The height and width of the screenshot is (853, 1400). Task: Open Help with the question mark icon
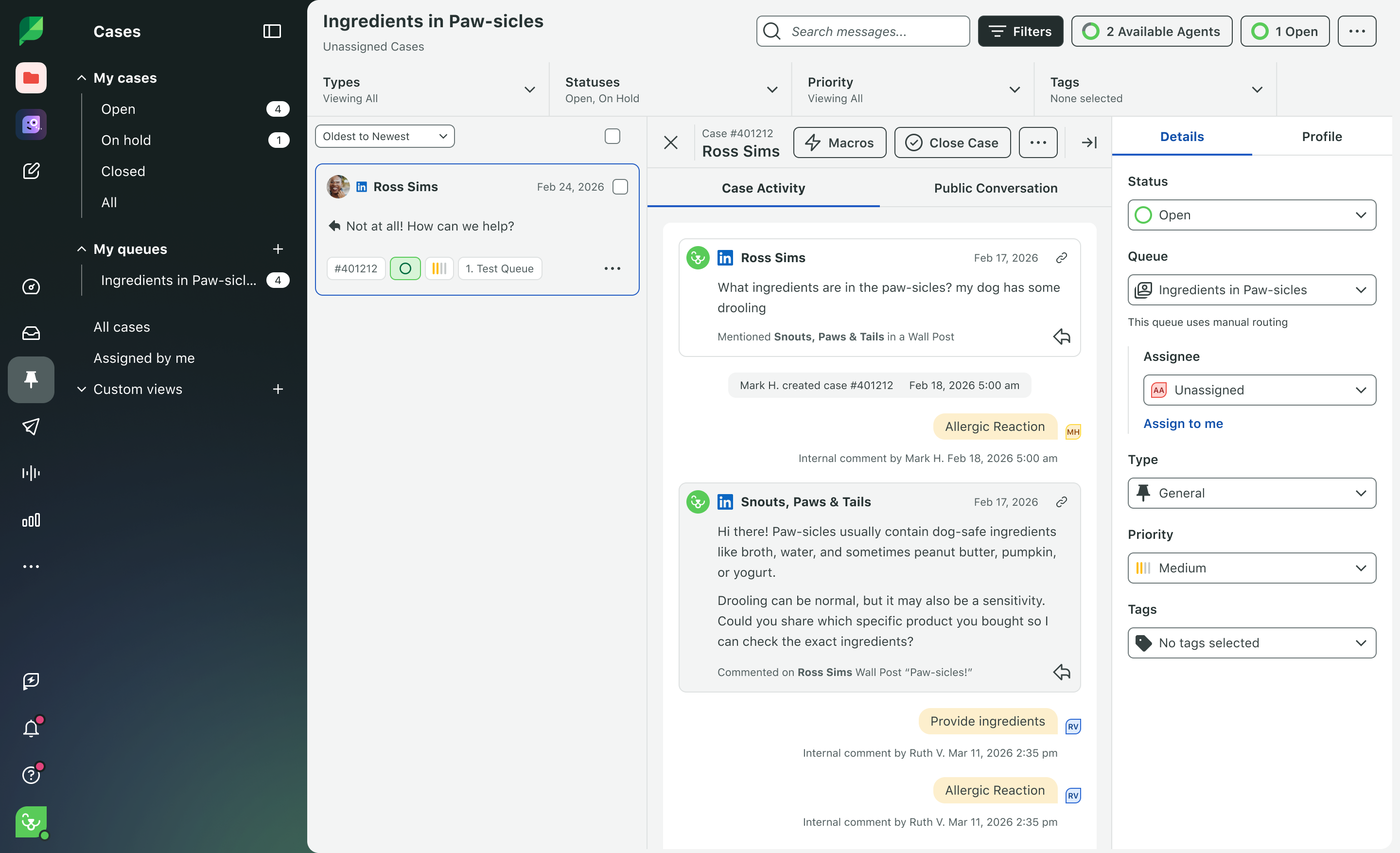click(x=31, y=774)
